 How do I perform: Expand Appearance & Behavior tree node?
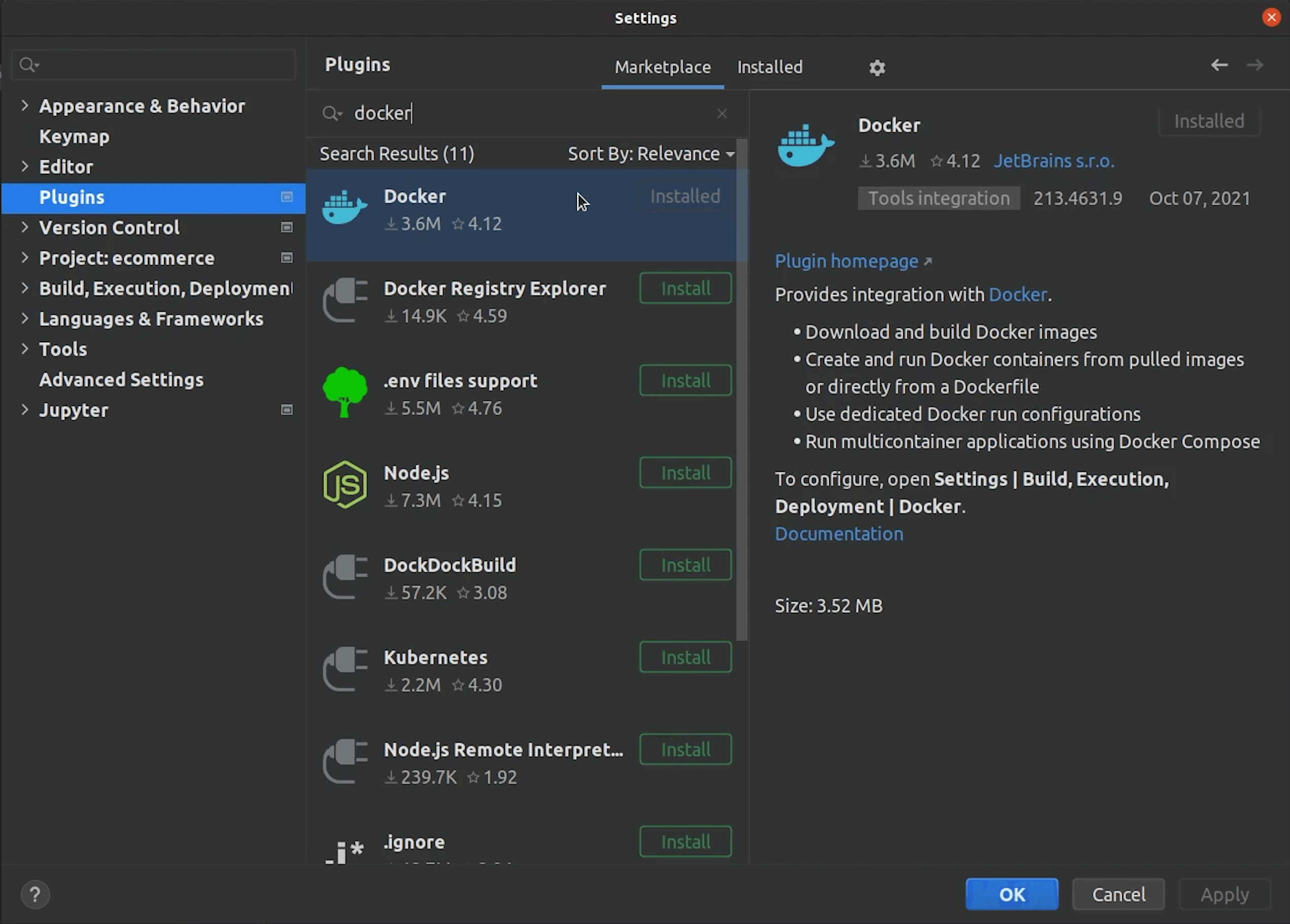[24, 106]
